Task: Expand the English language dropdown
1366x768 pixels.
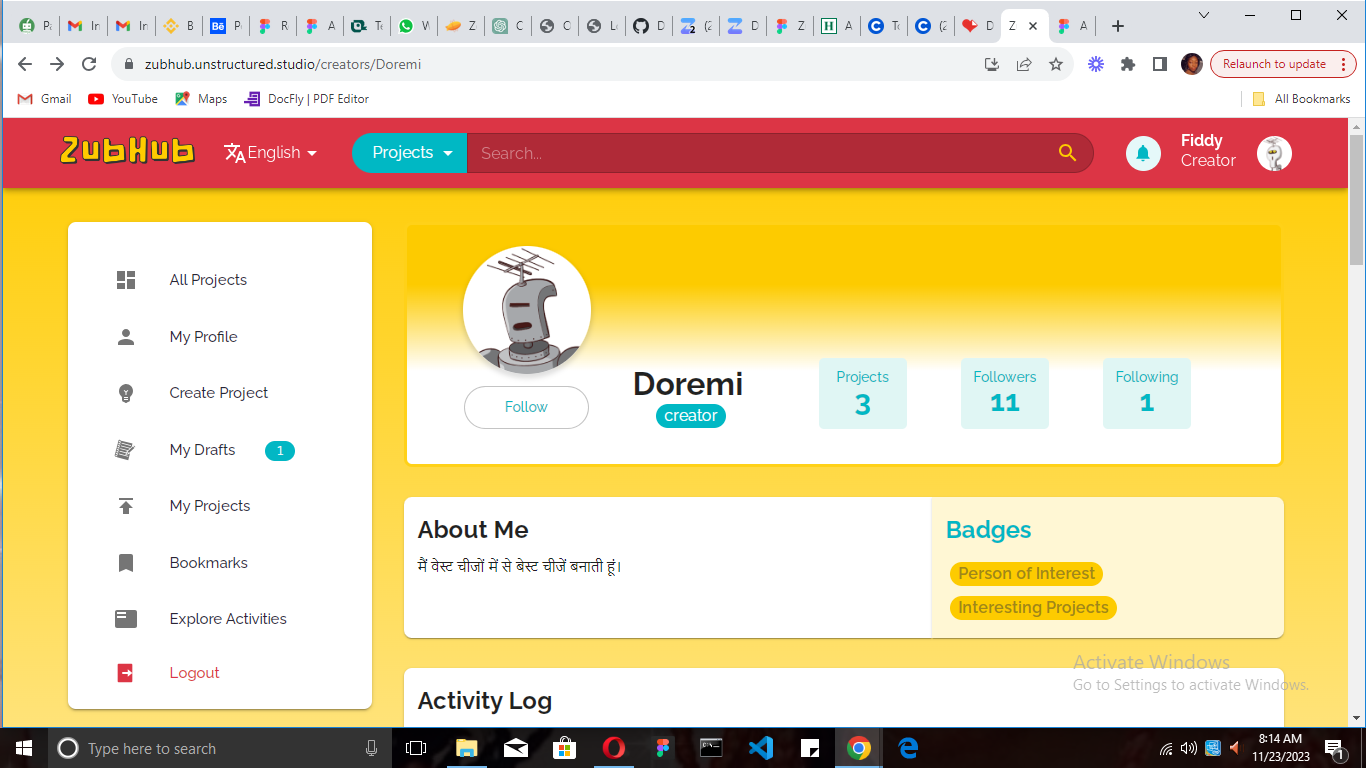Action: (271, 153)
